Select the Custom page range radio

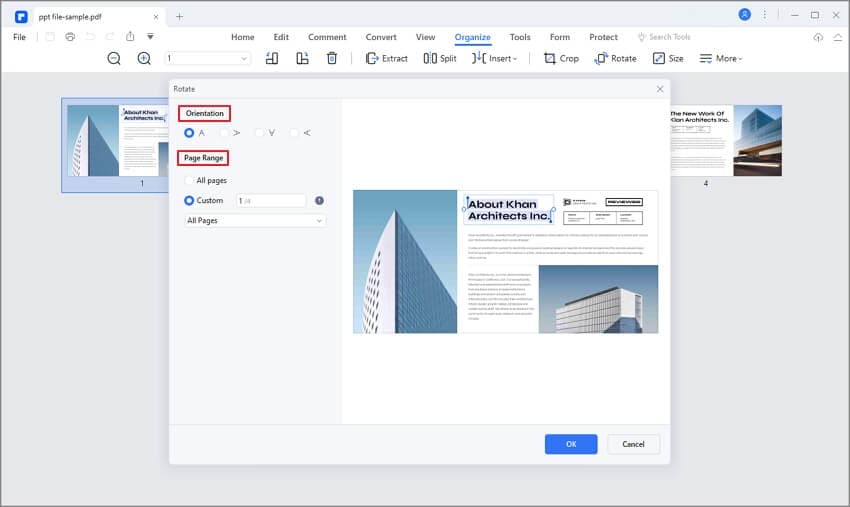coord(189,201)
